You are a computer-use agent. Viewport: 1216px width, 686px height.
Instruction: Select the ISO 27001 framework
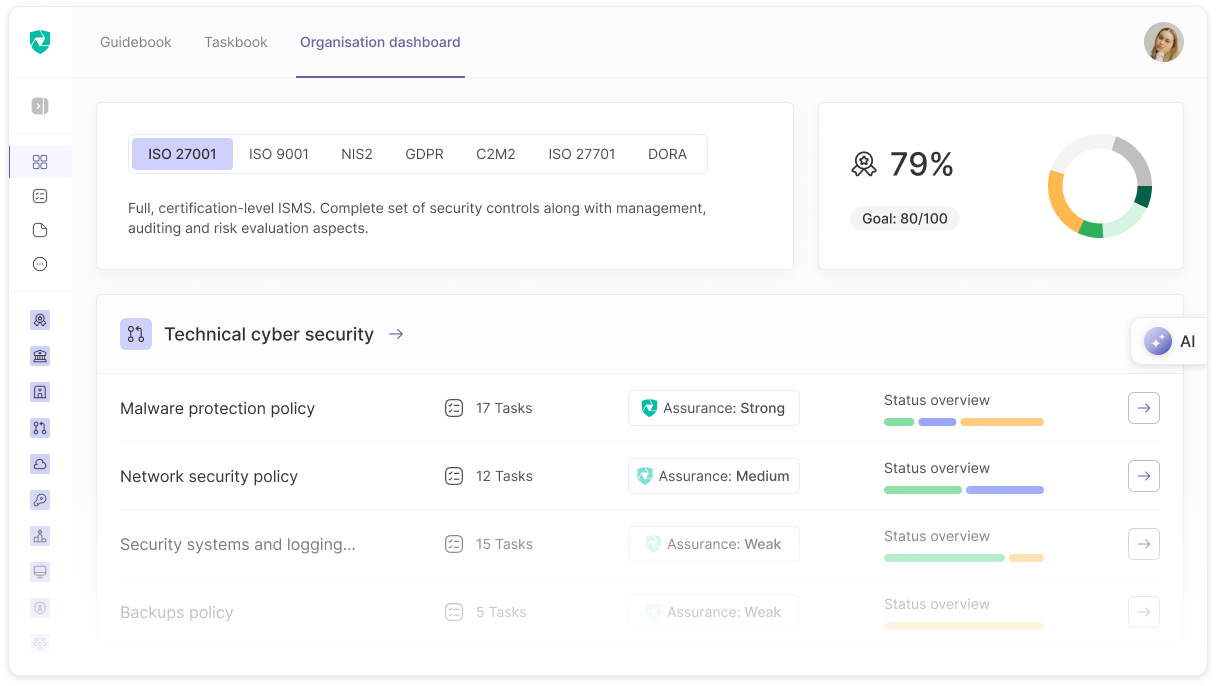click(182, 154)
